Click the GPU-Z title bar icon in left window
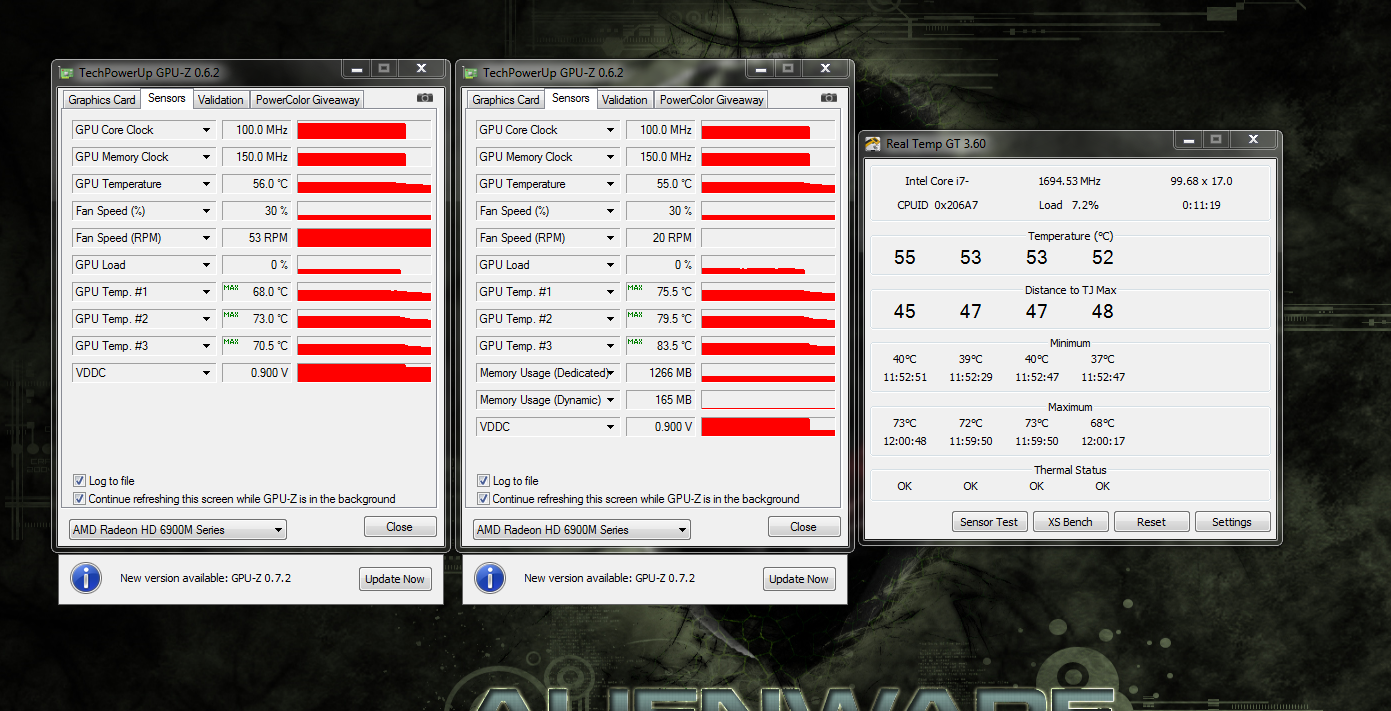1391x711 pixels. pyautogui.click(x=67, y=72)
